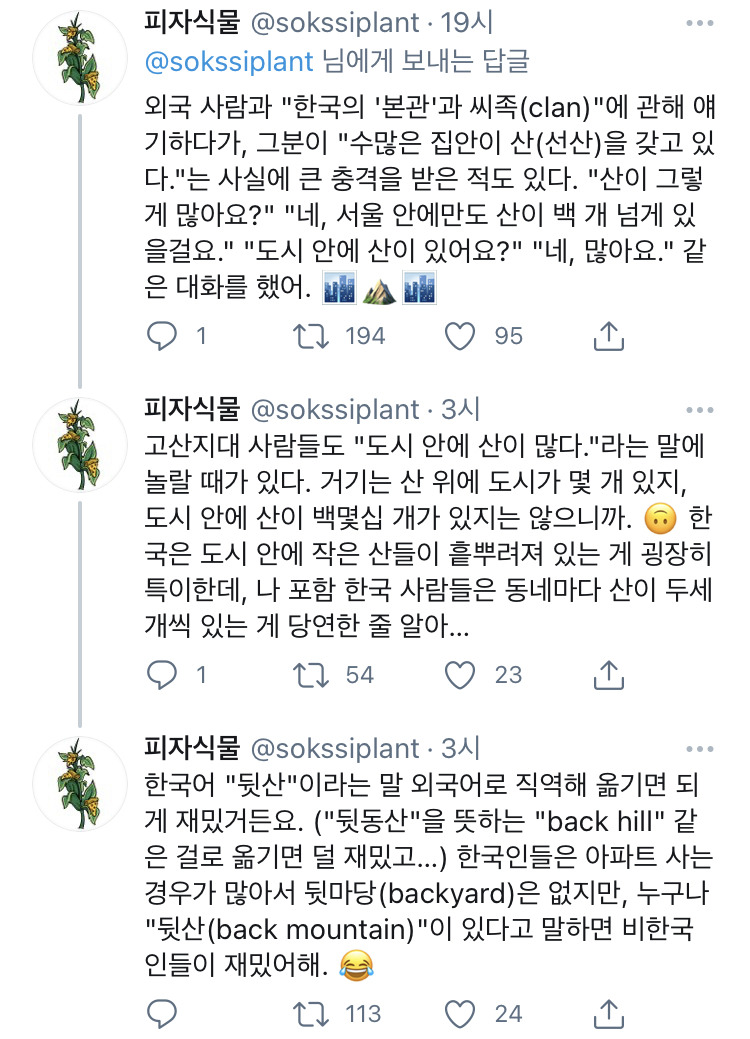Viewport: 750px width, 1039px height.
Task: Share the third tweet about 뒷산
Action: coord(608,1015)
